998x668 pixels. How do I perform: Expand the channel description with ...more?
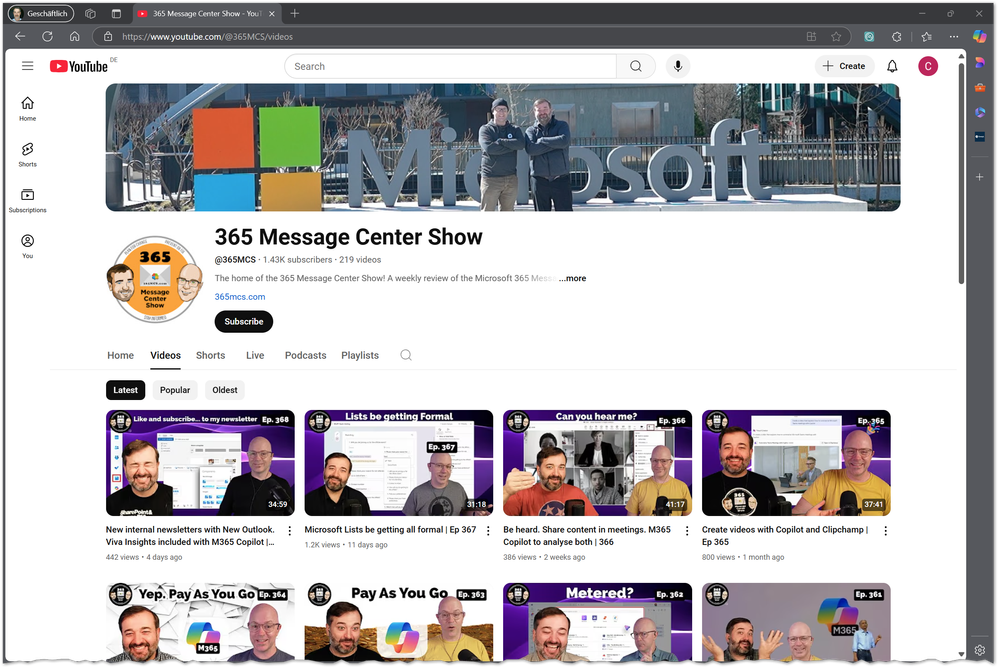pos(572,278)
